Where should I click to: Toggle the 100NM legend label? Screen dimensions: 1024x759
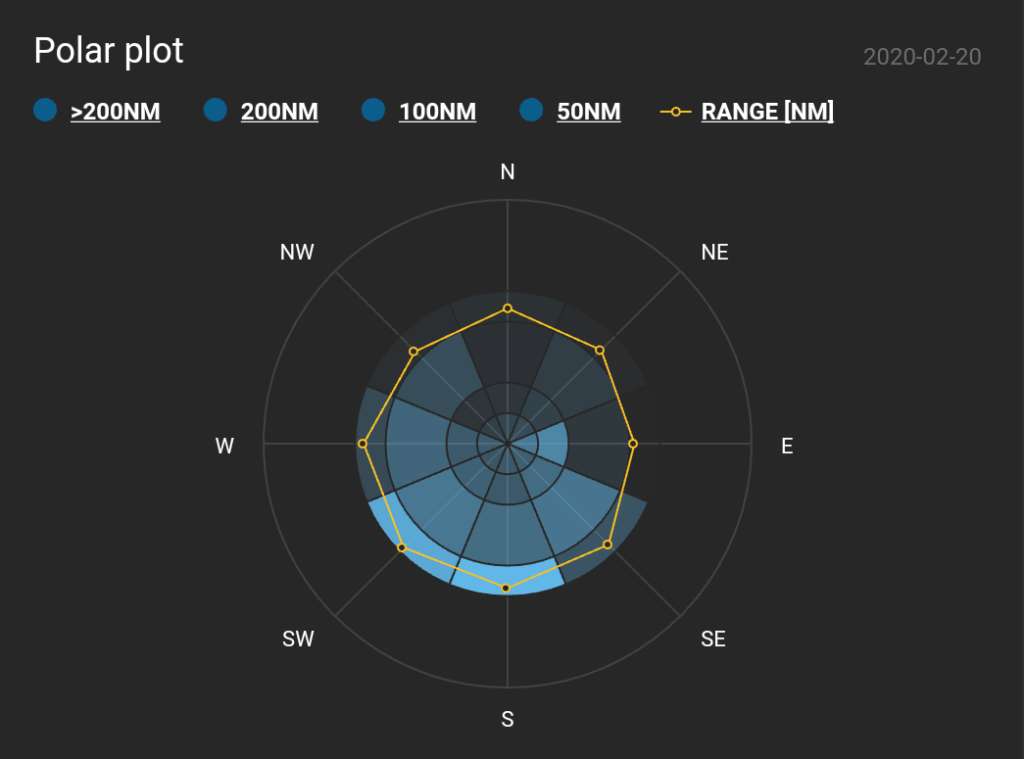(x=437, y=111)
